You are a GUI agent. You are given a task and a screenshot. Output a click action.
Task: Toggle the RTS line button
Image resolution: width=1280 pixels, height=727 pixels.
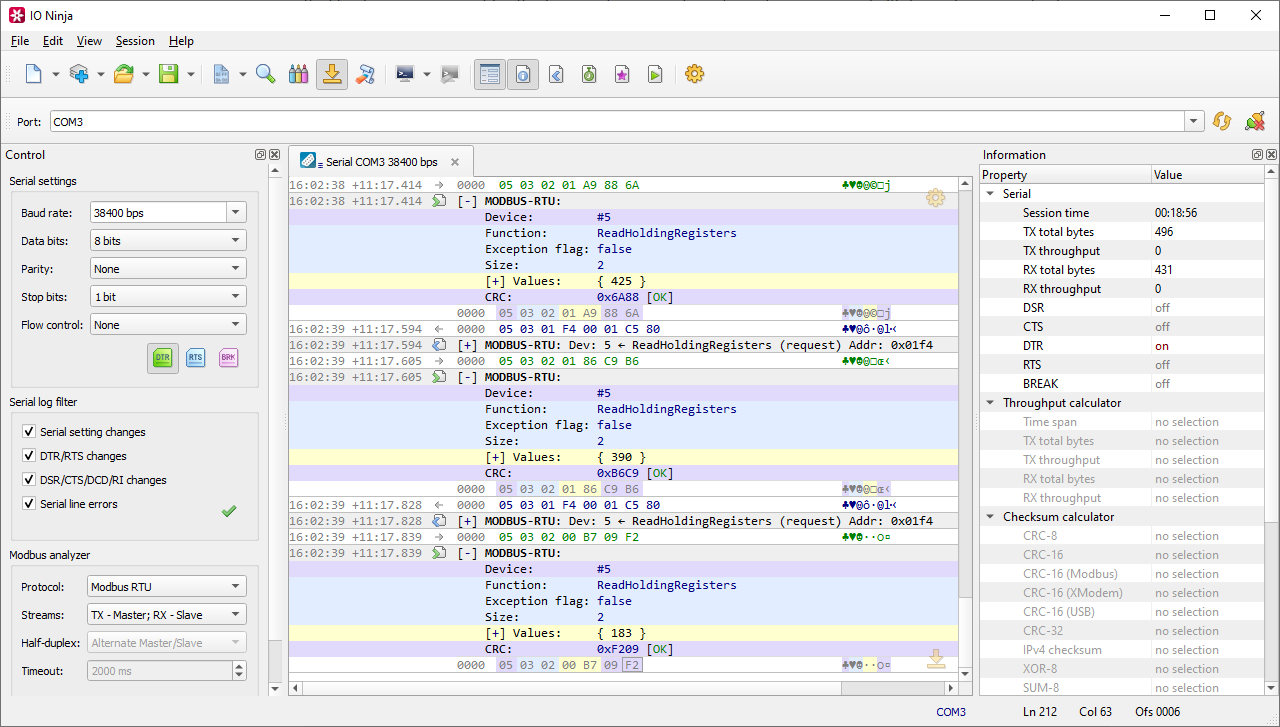[196, 358]
